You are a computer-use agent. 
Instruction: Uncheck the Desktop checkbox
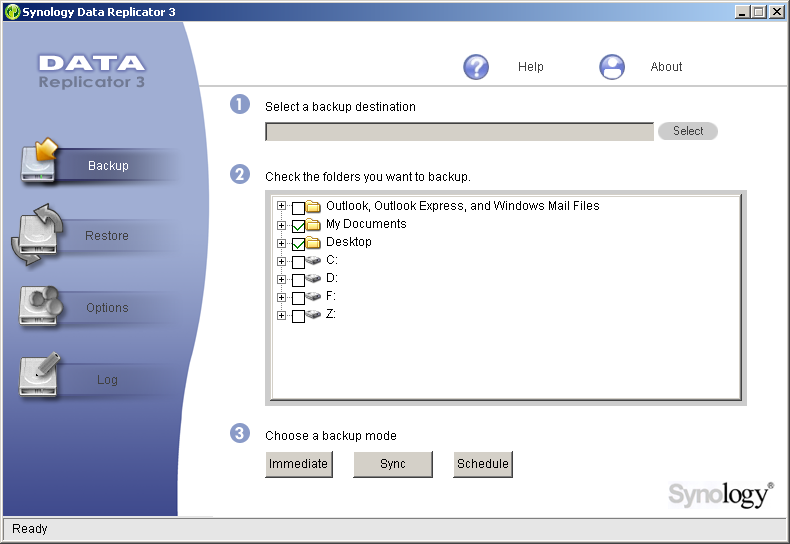[x=298, y=244]
